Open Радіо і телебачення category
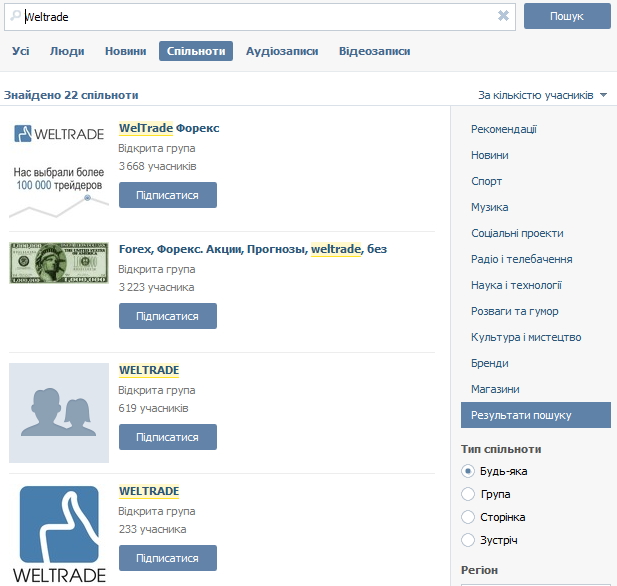Image resolution: width=617 pixels, height=586 pixels. point(522,259)
